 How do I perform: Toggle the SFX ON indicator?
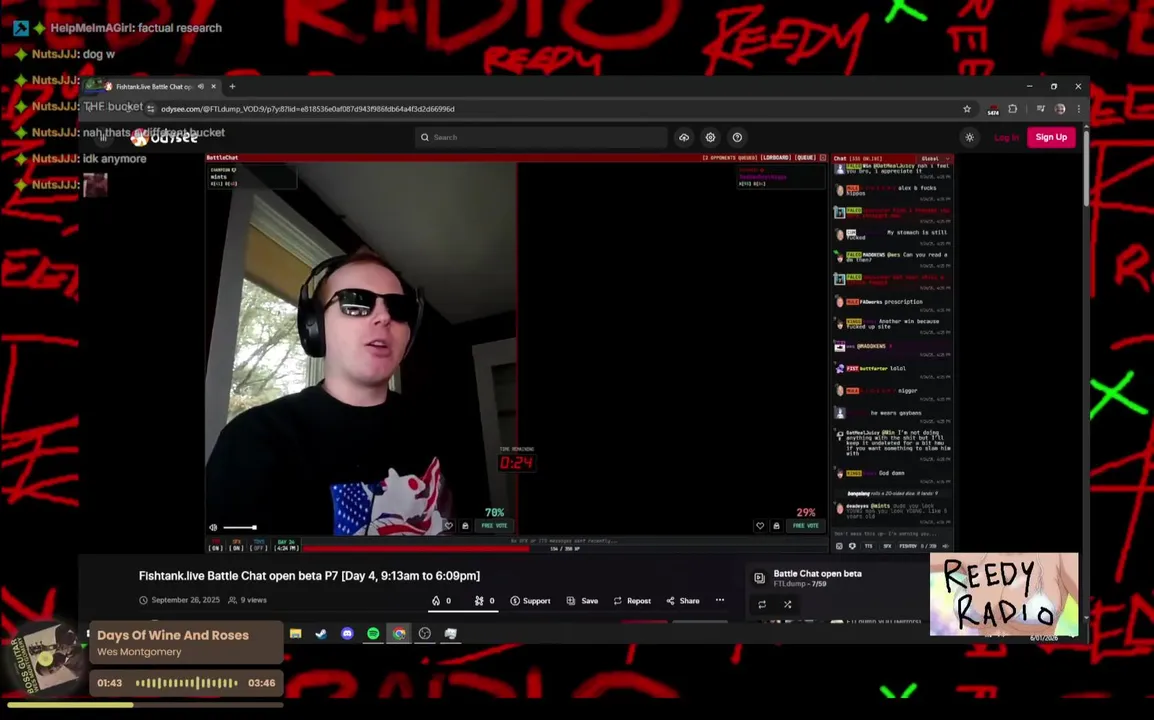(236, 546)
